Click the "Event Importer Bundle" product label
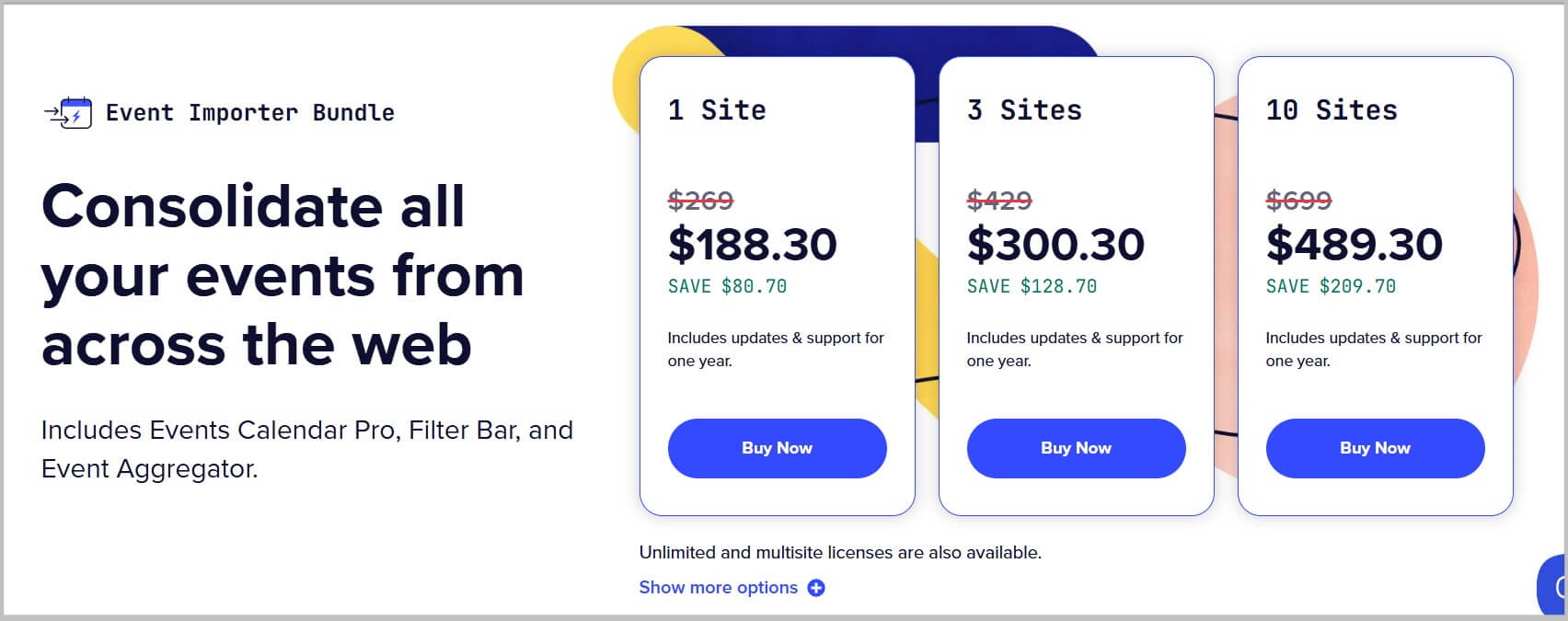Screen dimensions: 1568x621 (249, 113)
